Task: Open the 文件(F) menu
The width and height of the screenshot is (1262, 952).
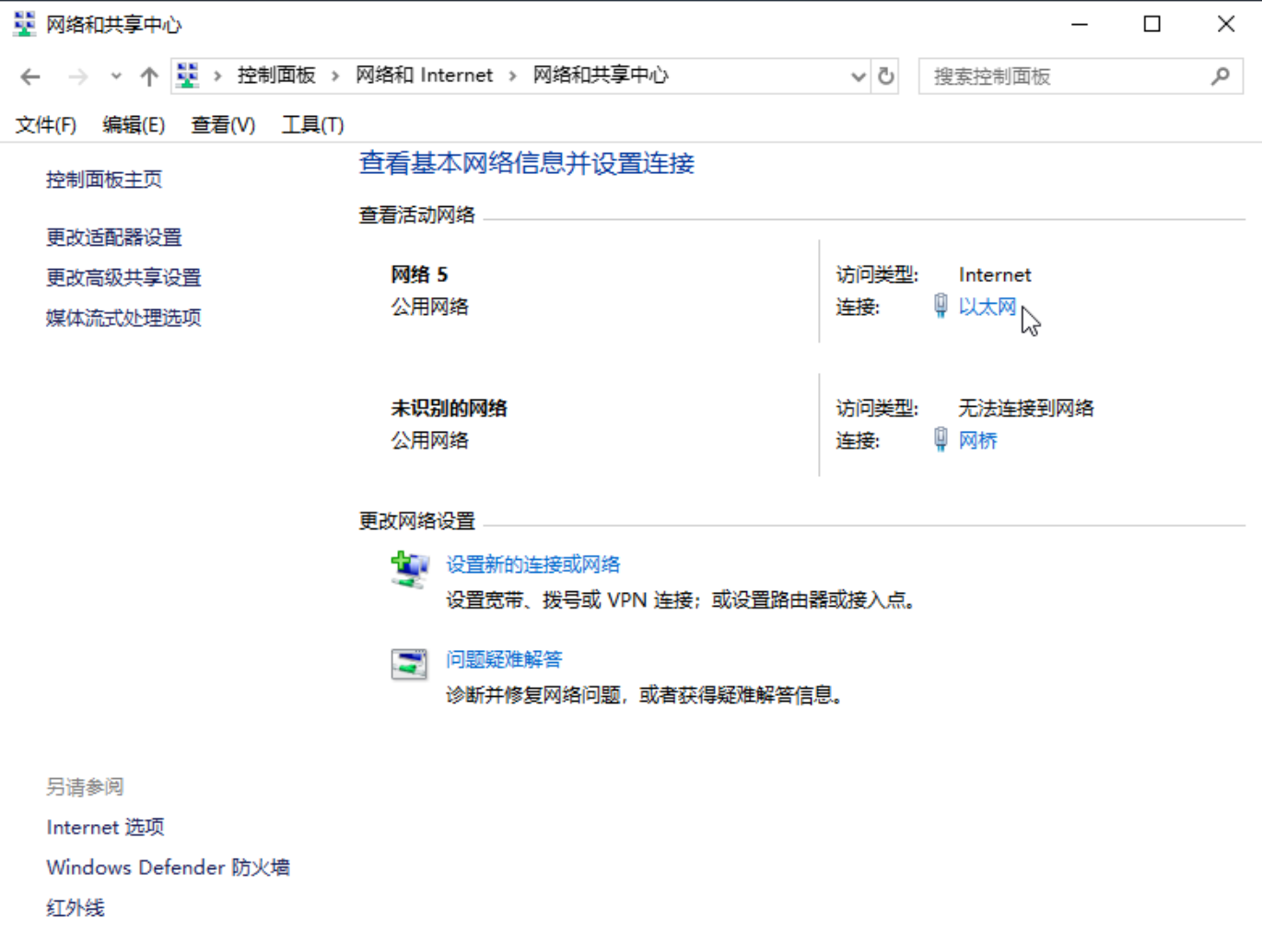Action: pyautogui.click(x=46, y=124)
